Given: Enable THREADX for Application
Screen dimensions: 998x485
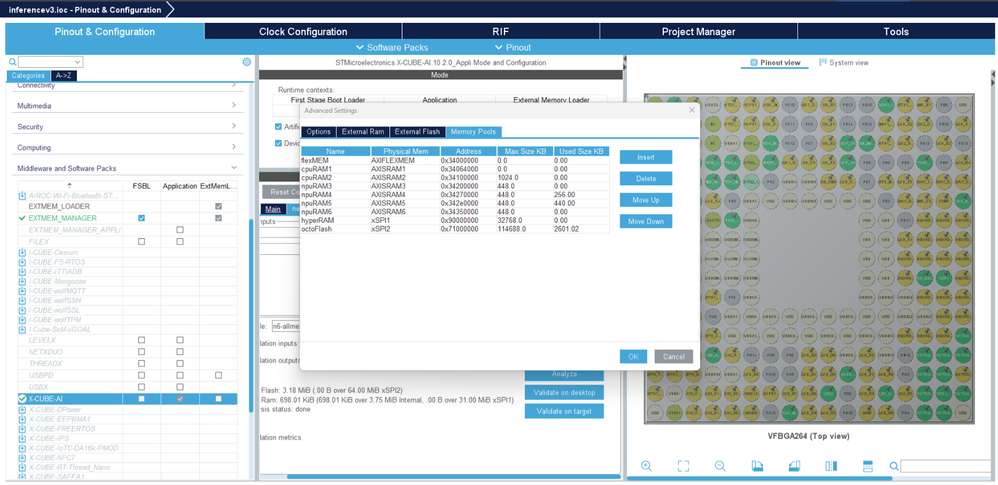Looking at the screenshot, I should (180, 363).
